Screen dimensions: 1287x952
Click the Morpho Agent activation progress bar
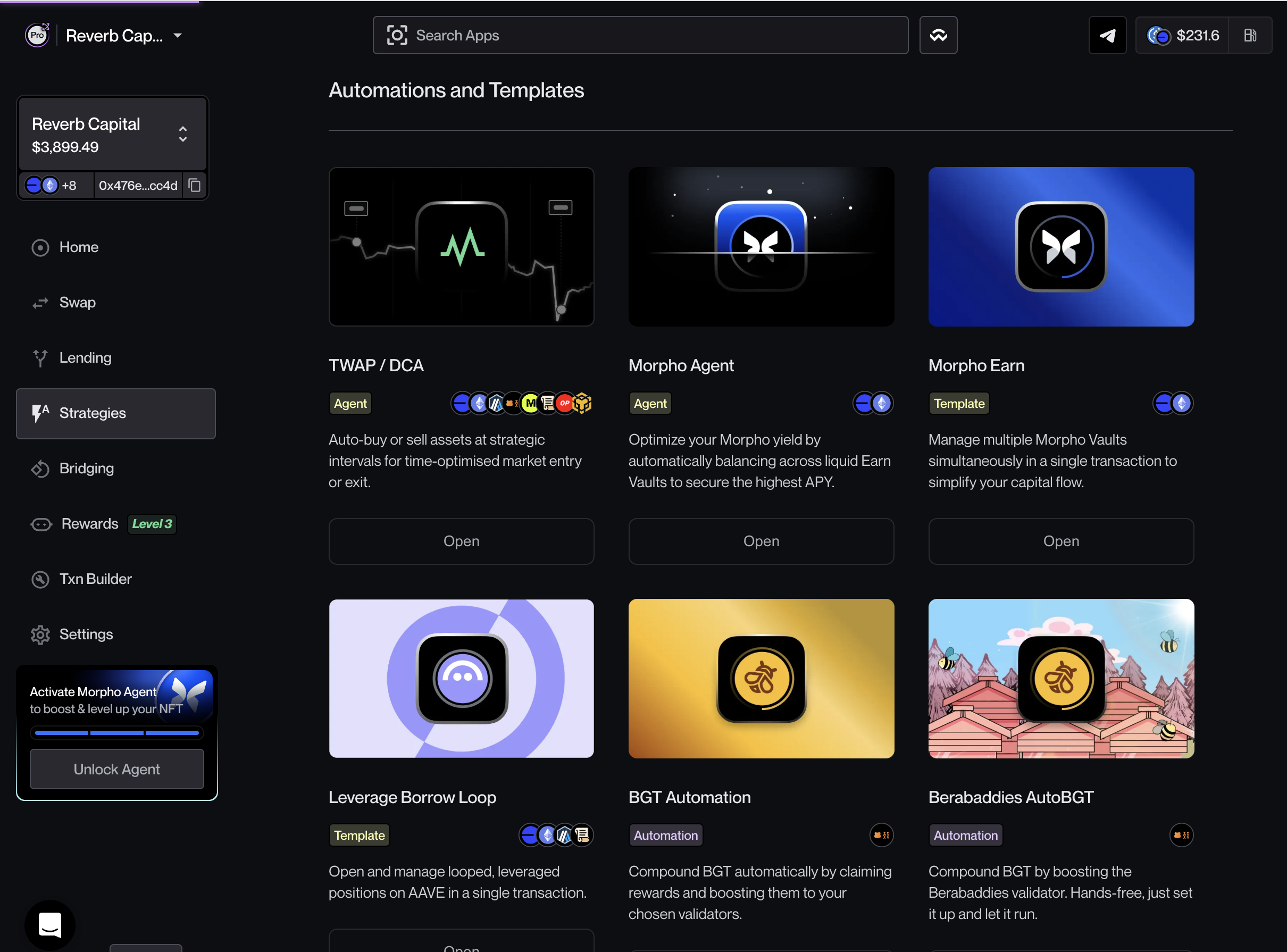117,733
